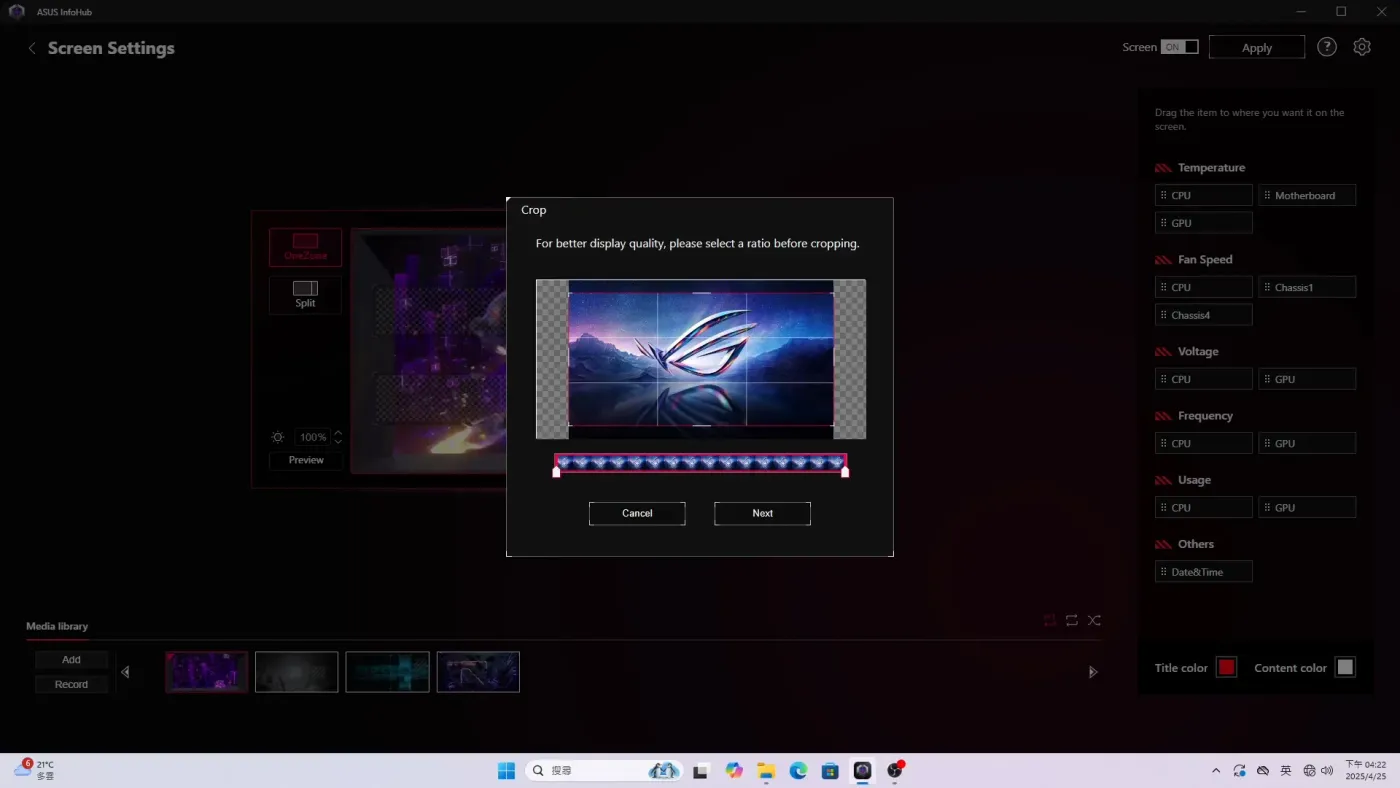Pick the Usage GPU item
The width and height of the screenshot is (1400, 788).
click(1307, 507)
